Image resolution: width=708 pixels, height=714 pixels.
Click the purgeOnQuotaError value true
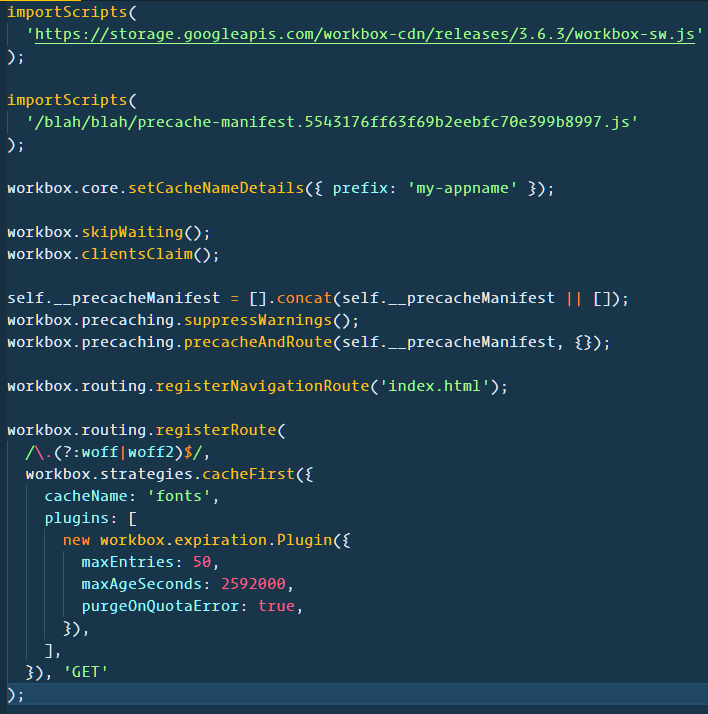pos(276,606)
